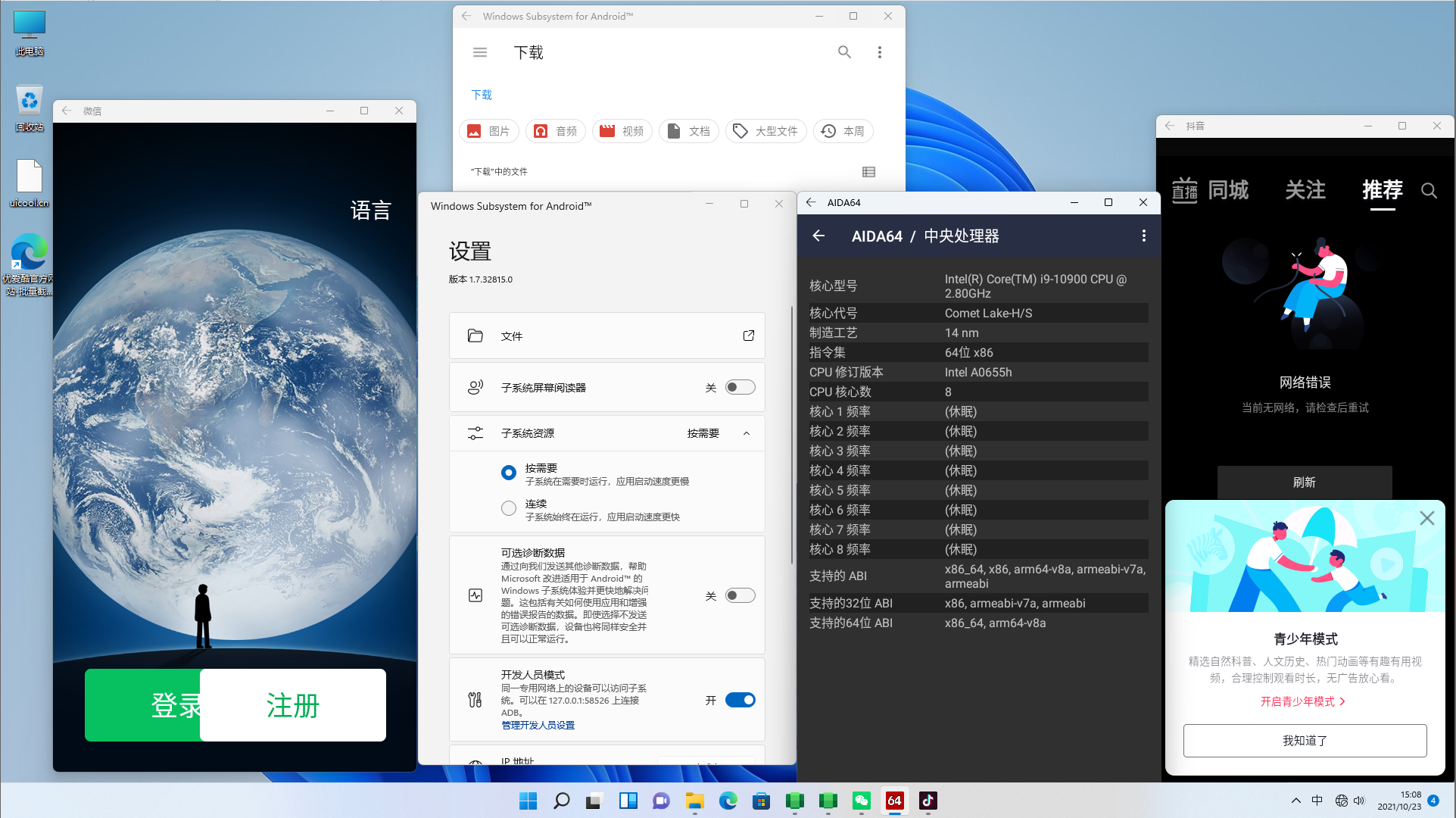Viewport: 1456px width, 818px height.
Task: Collapse the 子系统资源 section chevron
Action: pos(747,433)
